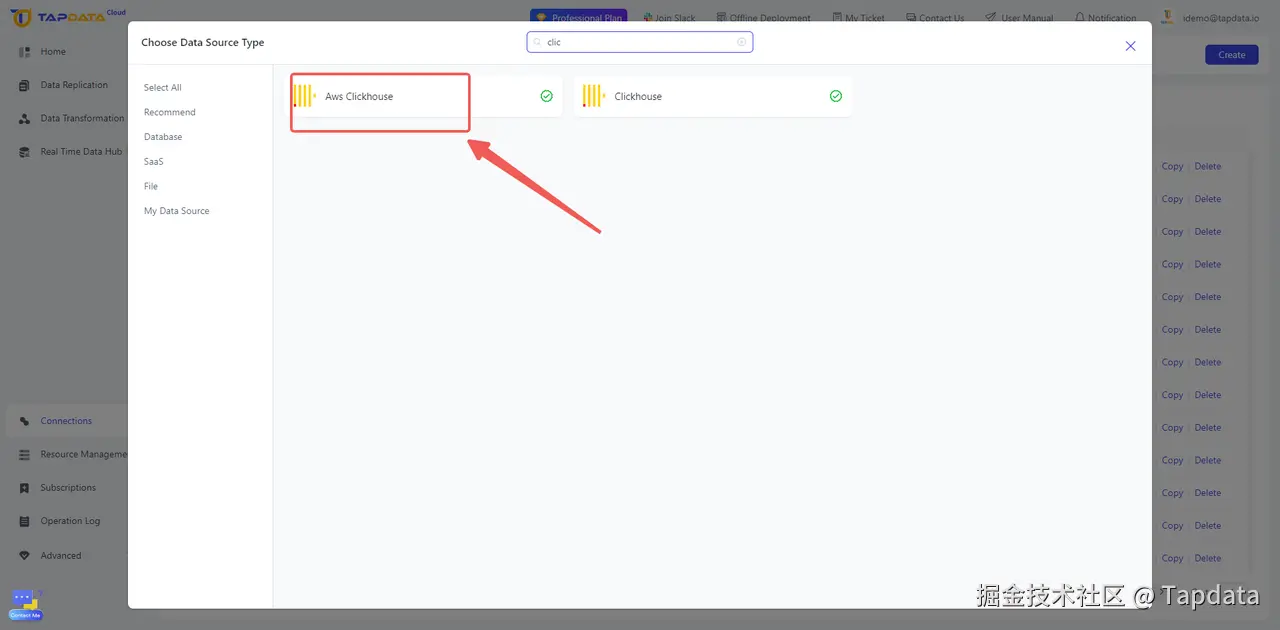Image resolution: width=1280 pixels, height=630 pixels.
Task: Focus the data source search field
Action: pos(640,42)
